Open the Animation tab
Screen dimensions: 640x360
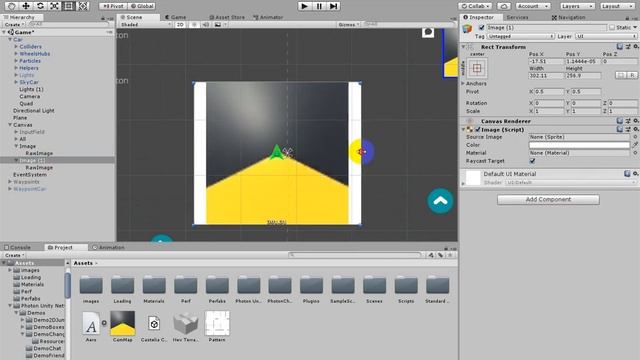pos(109,247)
